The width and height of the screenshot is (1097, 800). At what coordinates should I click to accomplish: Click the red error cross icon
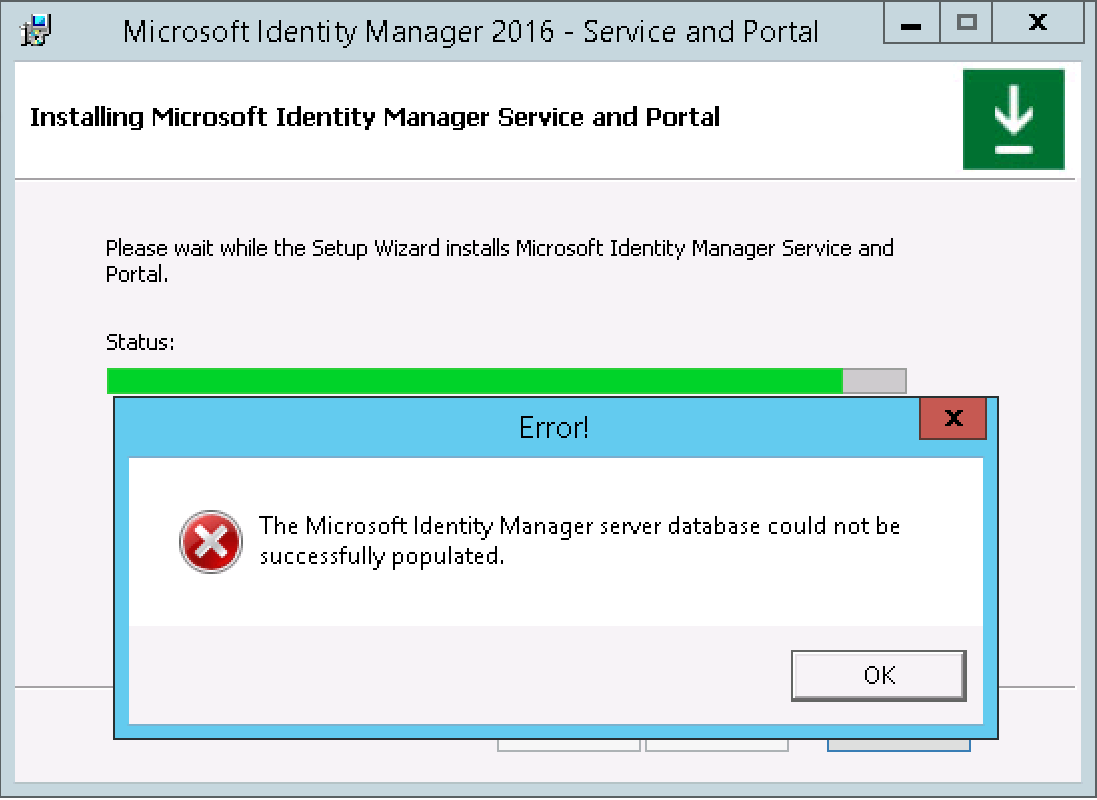pyautogui.click(x=210, y=543)
